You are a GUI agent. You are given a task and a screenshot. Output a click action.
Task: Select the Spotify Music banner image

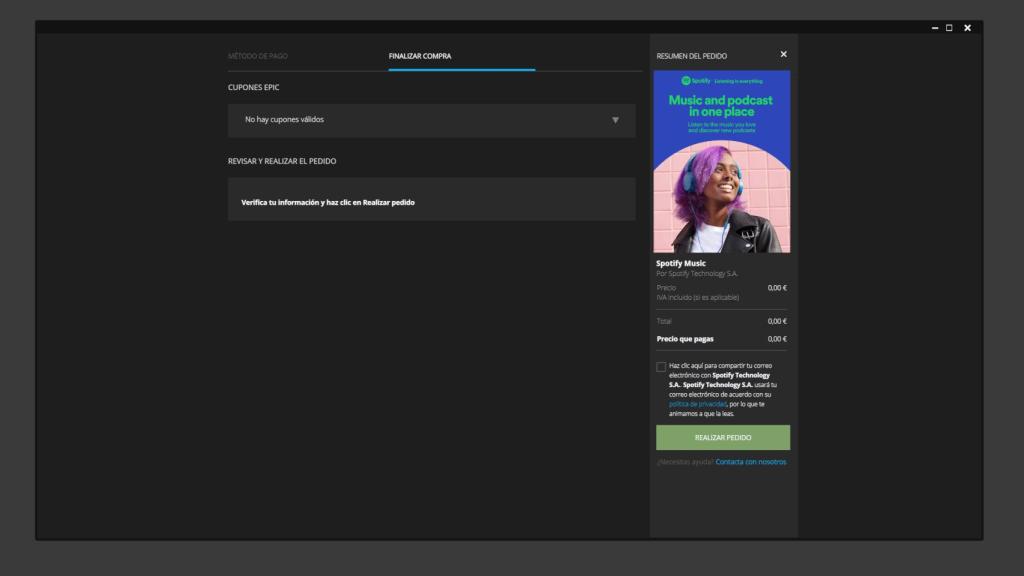(722, 160)
